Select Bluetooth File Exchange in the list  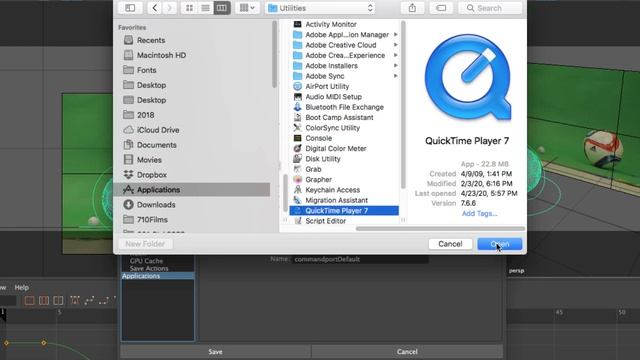pyautogui.click(x=344, y=107)
